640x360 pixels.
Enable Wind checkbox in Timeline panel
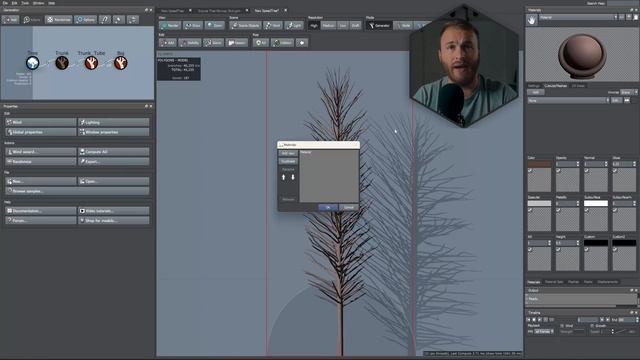pyautogui.click(x=562, y=326)
